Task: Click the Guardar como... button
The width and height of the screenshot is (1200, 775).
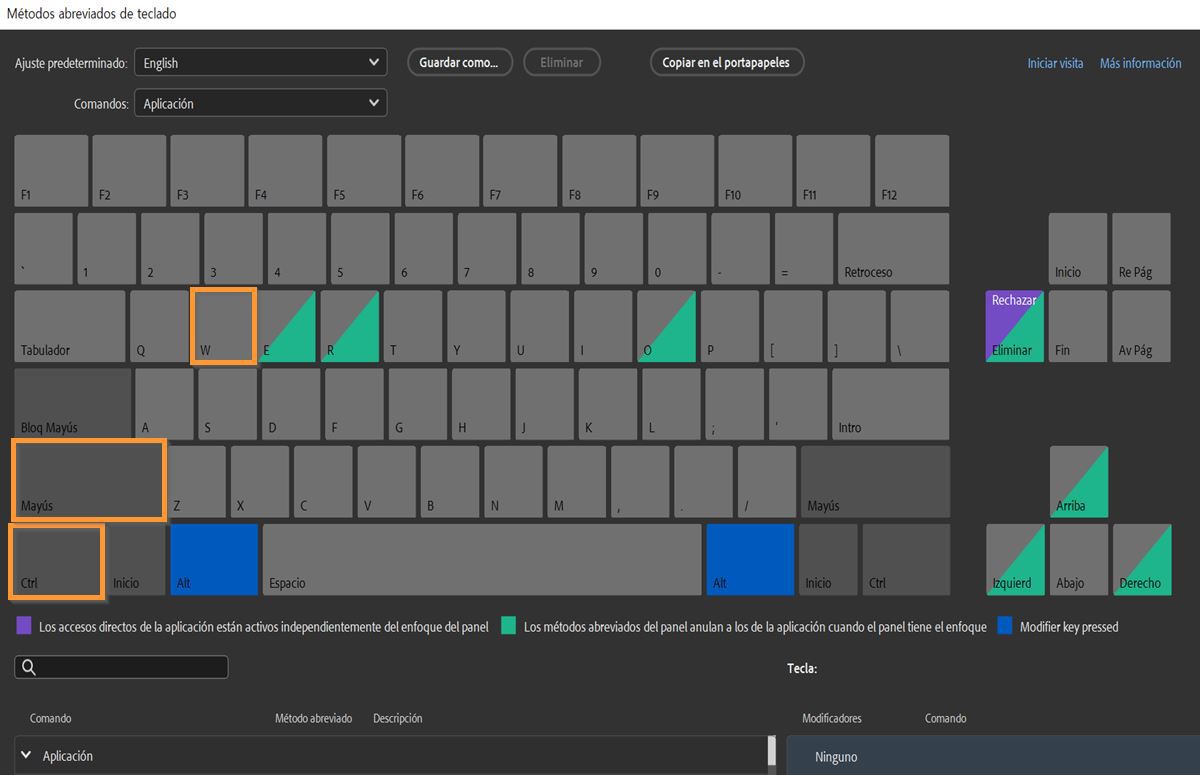Action: (x=459, y=62)
